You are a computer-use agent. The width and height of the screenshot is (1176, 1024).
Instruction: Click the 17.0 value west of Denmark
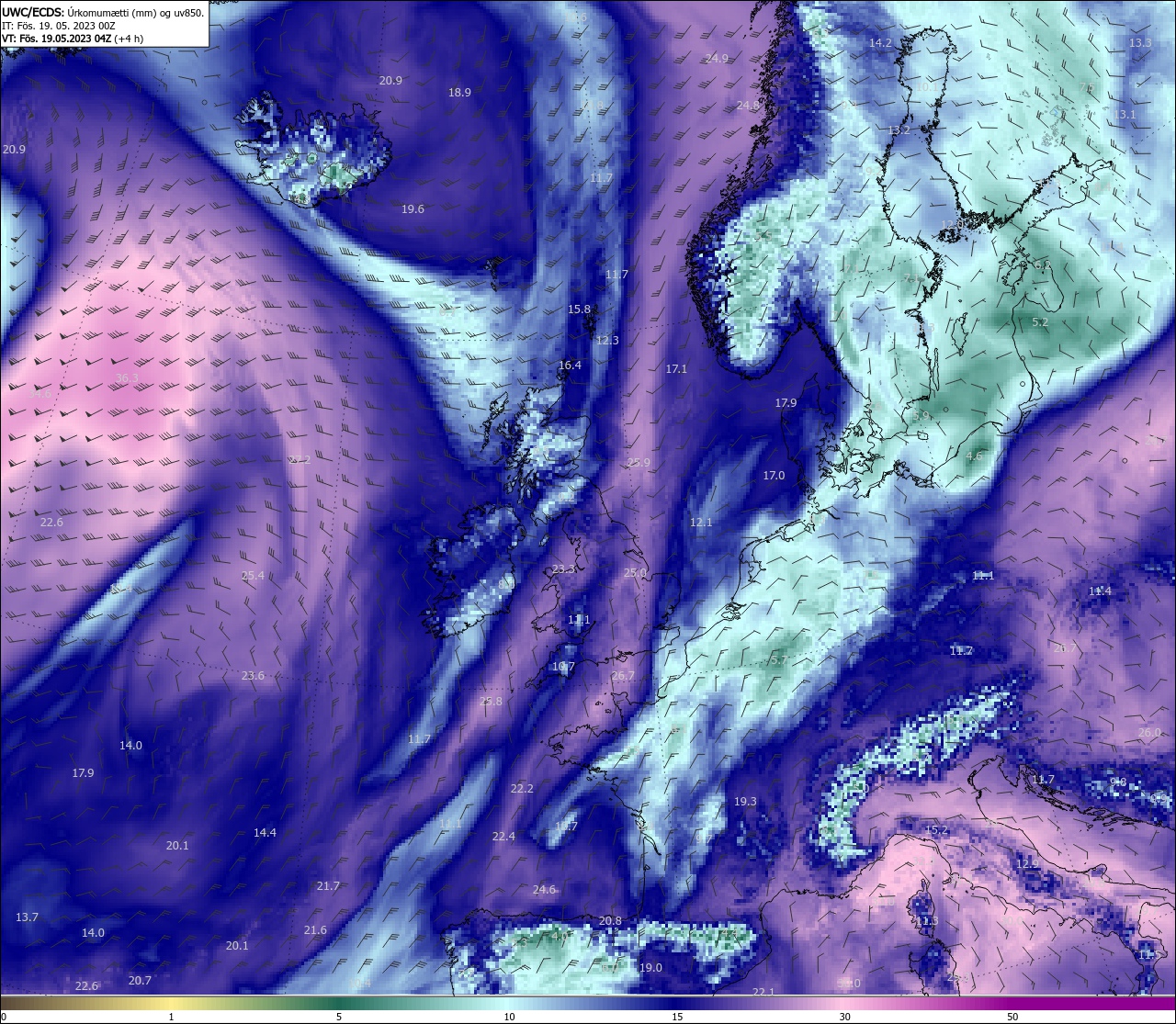coord(774,476)
